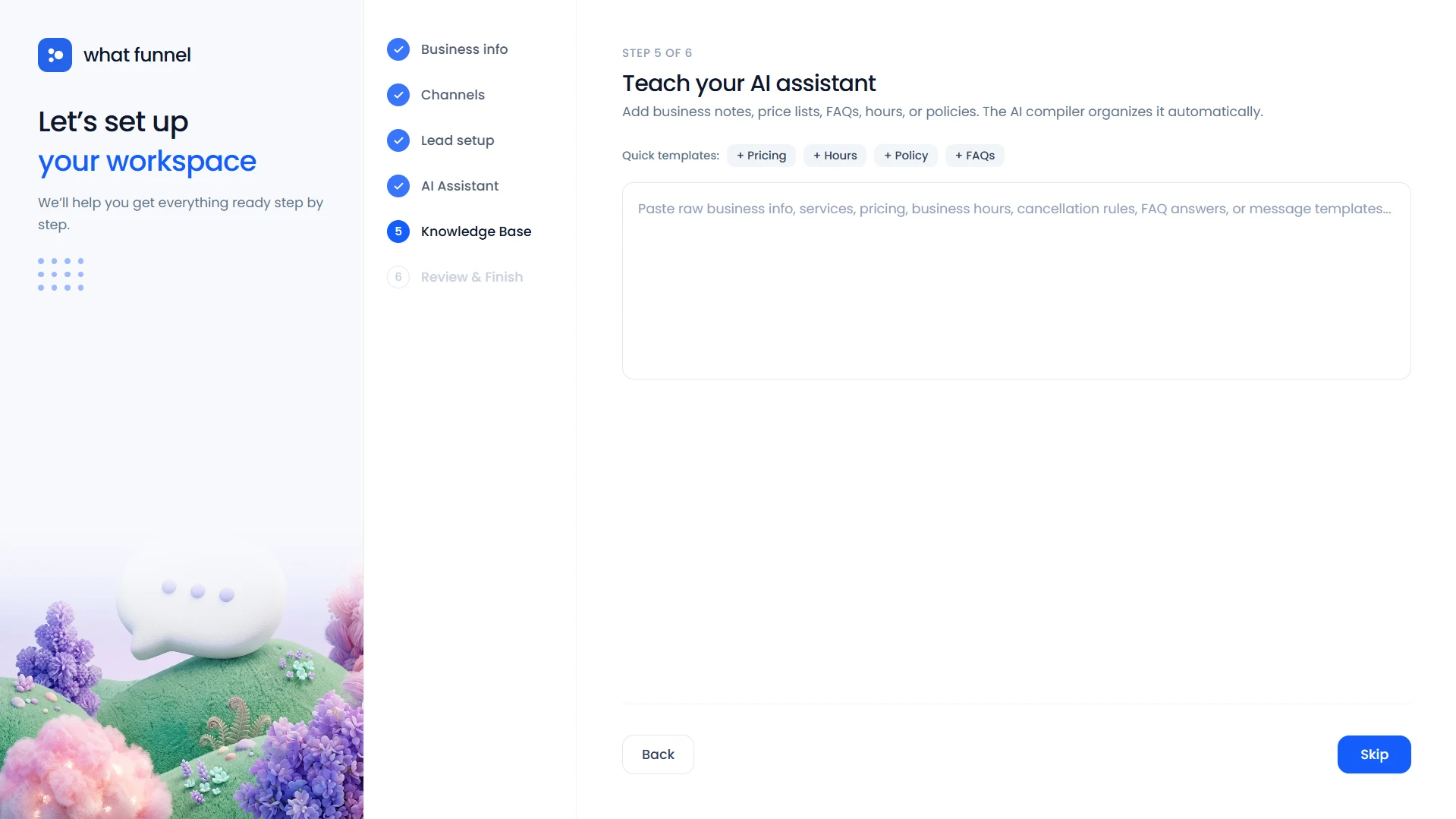Focus the business info text area
The image size is (1456, 819).
[x=1016, y=281]
